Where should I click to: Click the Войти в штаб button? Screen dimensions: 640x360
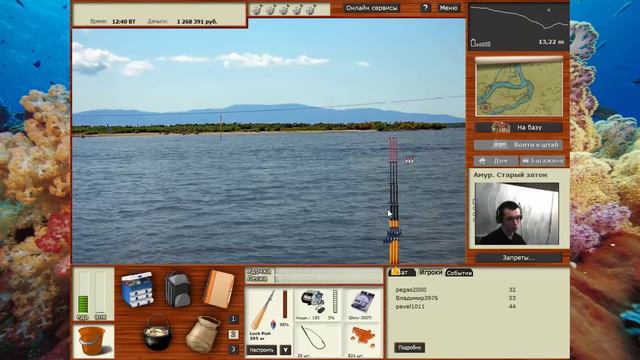pyautogui.click(x=519, y=145)
